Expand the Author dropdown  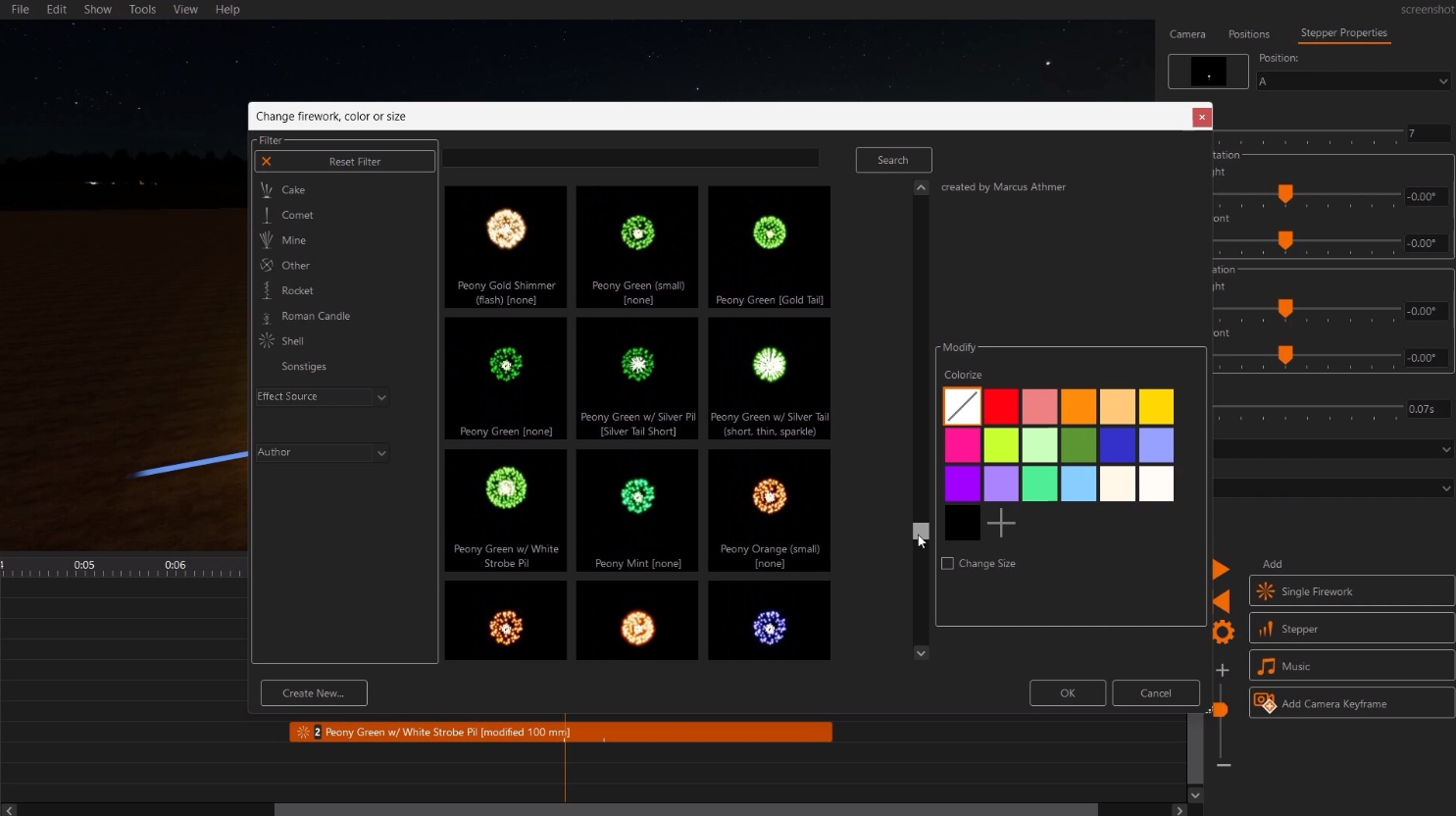click(322, 453)
